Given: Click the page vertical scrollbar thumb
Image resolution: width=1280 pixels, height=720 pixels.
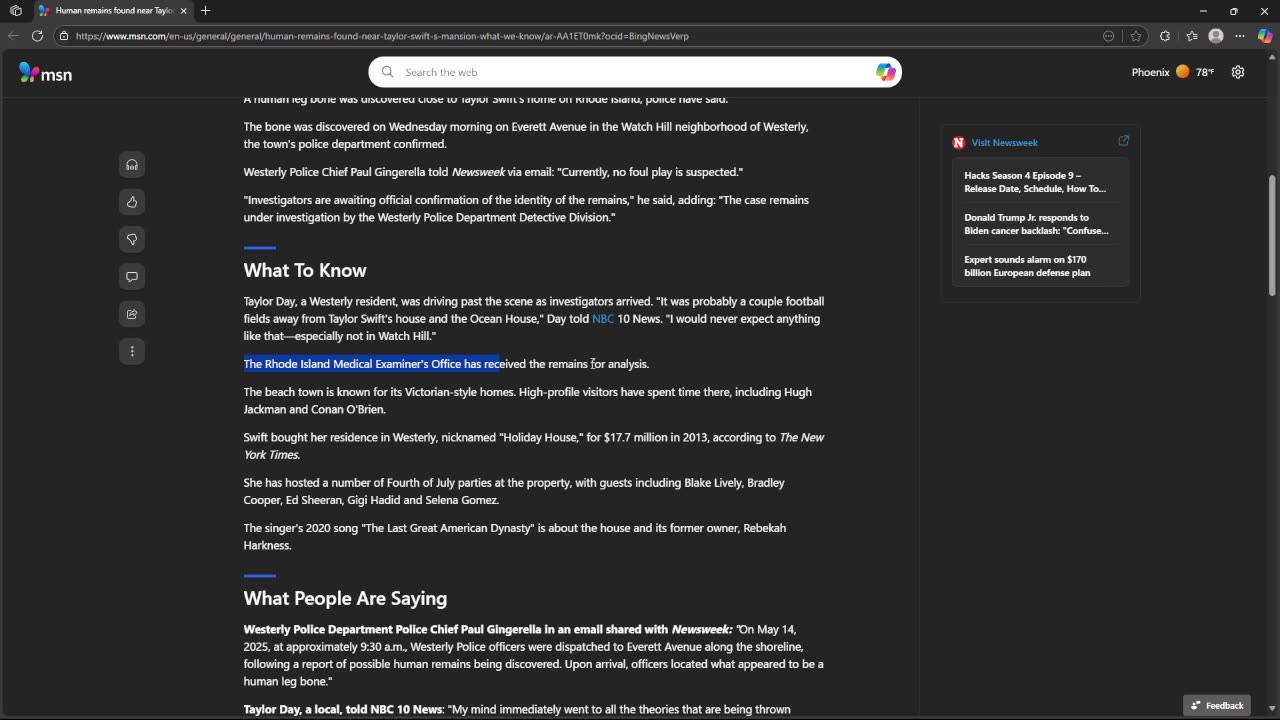Looking at the screenshot, I should [x=1272, y=235].
